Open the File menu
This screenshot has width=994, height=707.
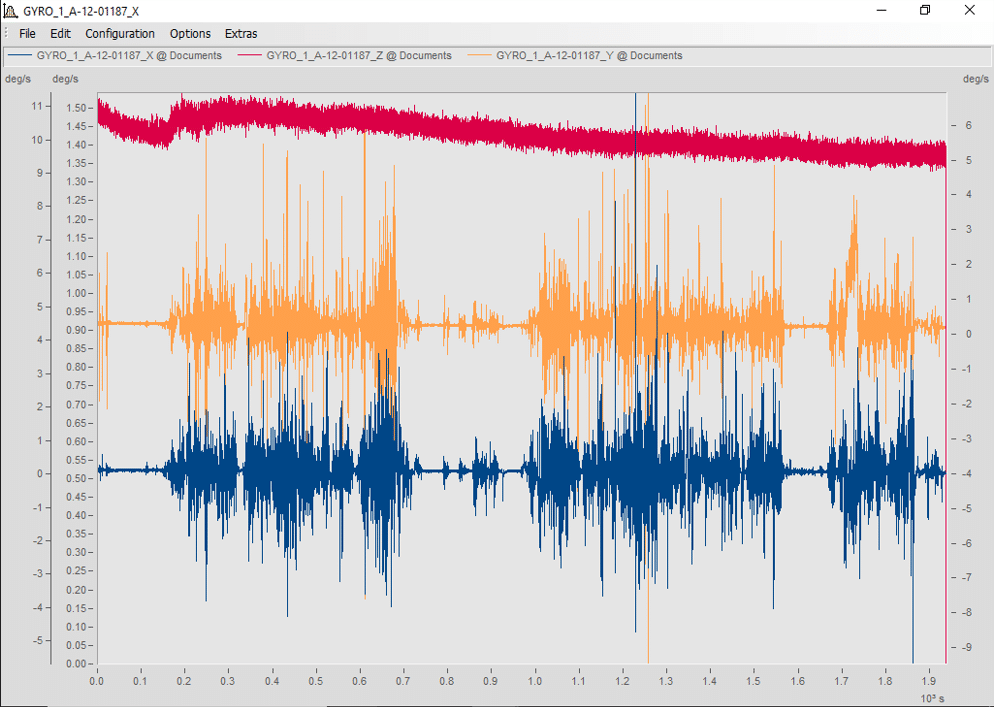point(27,33)
